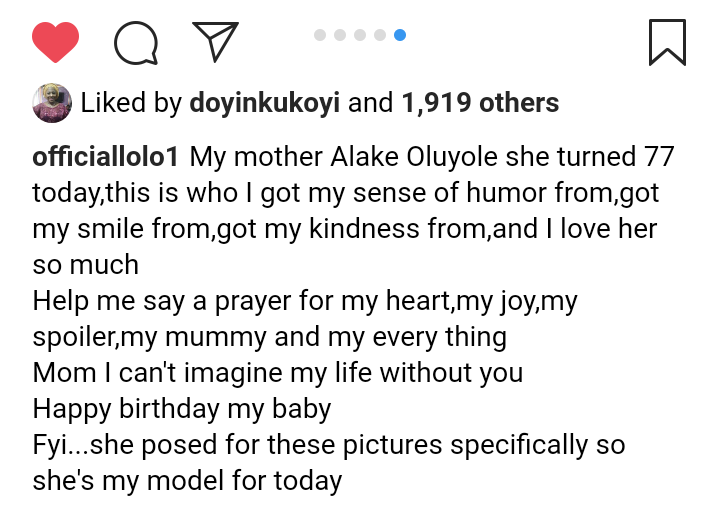Viewport: 720px width, 506px height.
Task: Save post with the bookmark icon
Action: point(667,42)
